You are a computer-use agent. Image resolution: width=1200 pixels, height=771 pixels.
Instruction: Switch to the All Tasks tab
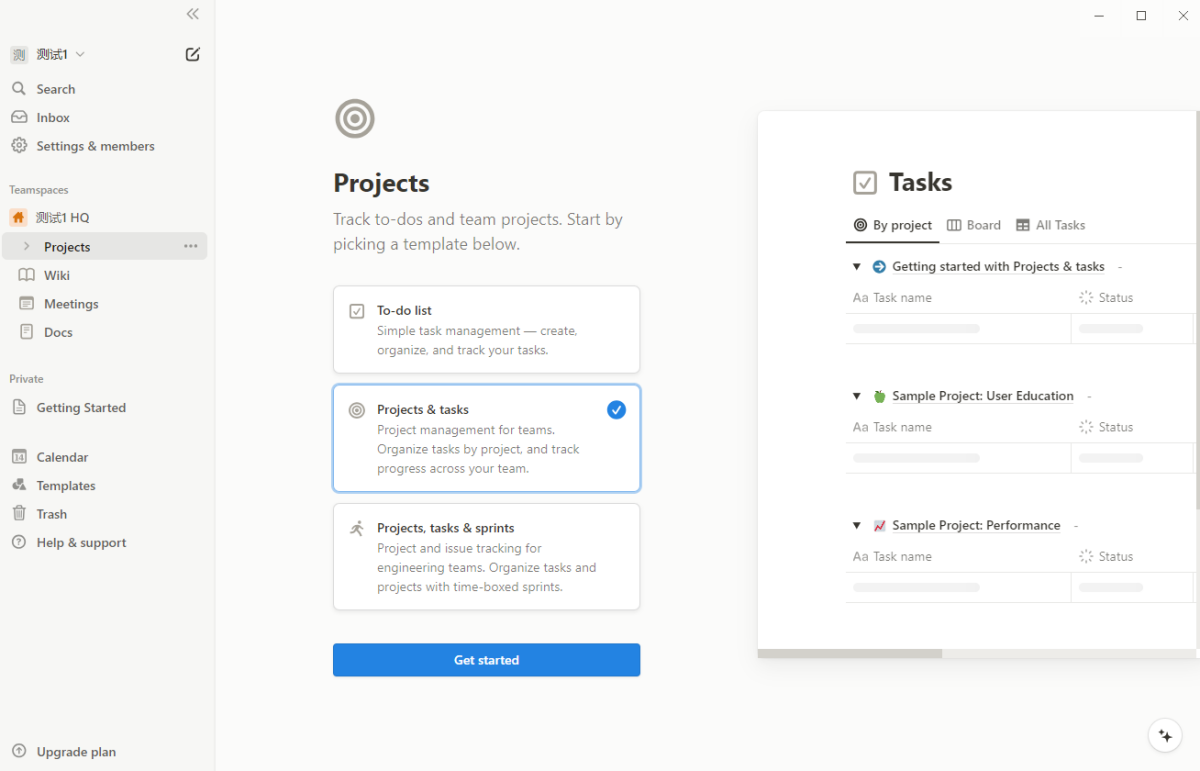[1050, 225]
